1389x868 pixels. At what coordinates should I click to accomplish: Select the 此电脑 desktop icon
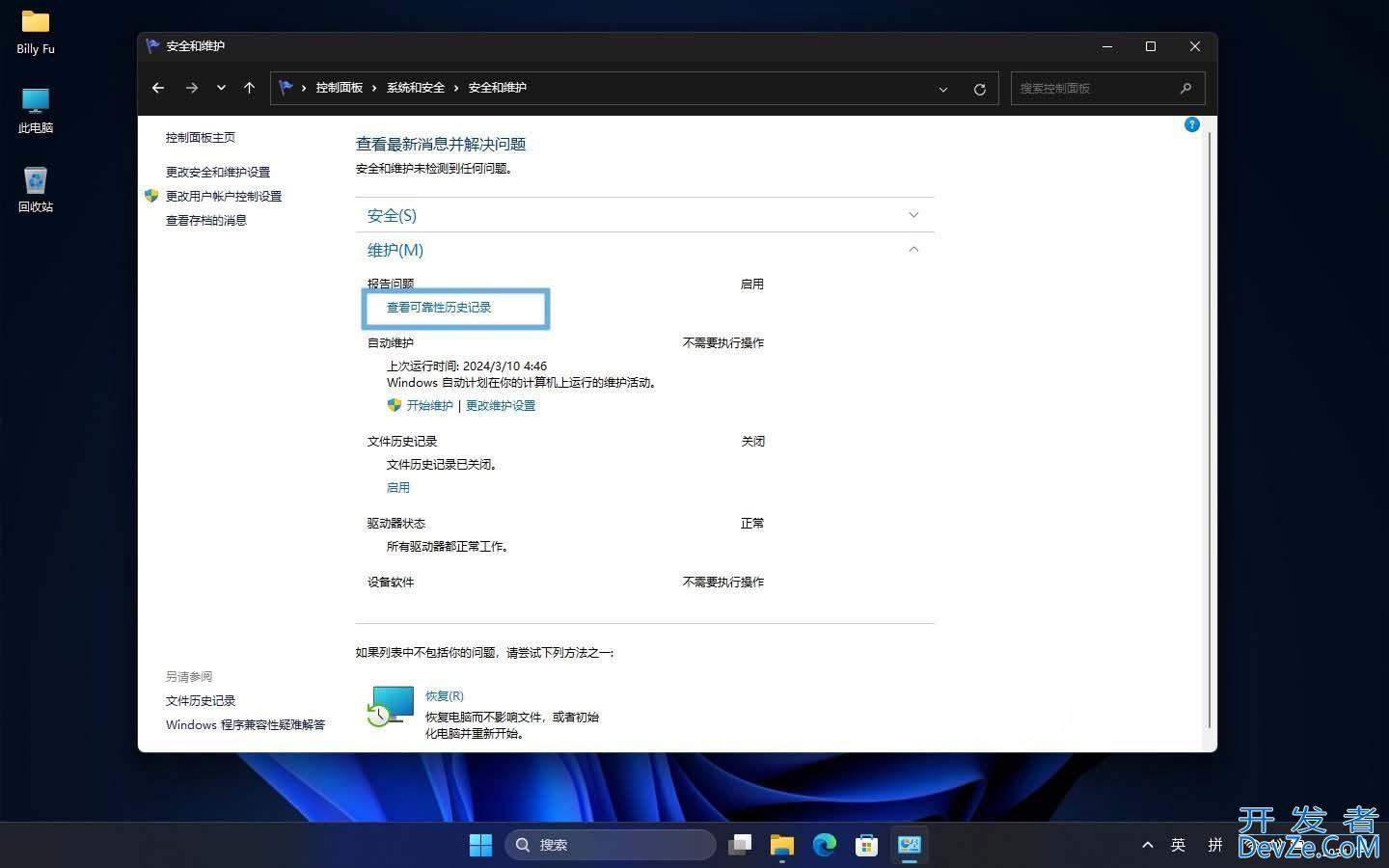pyautogui.click(x=36, y=111)
